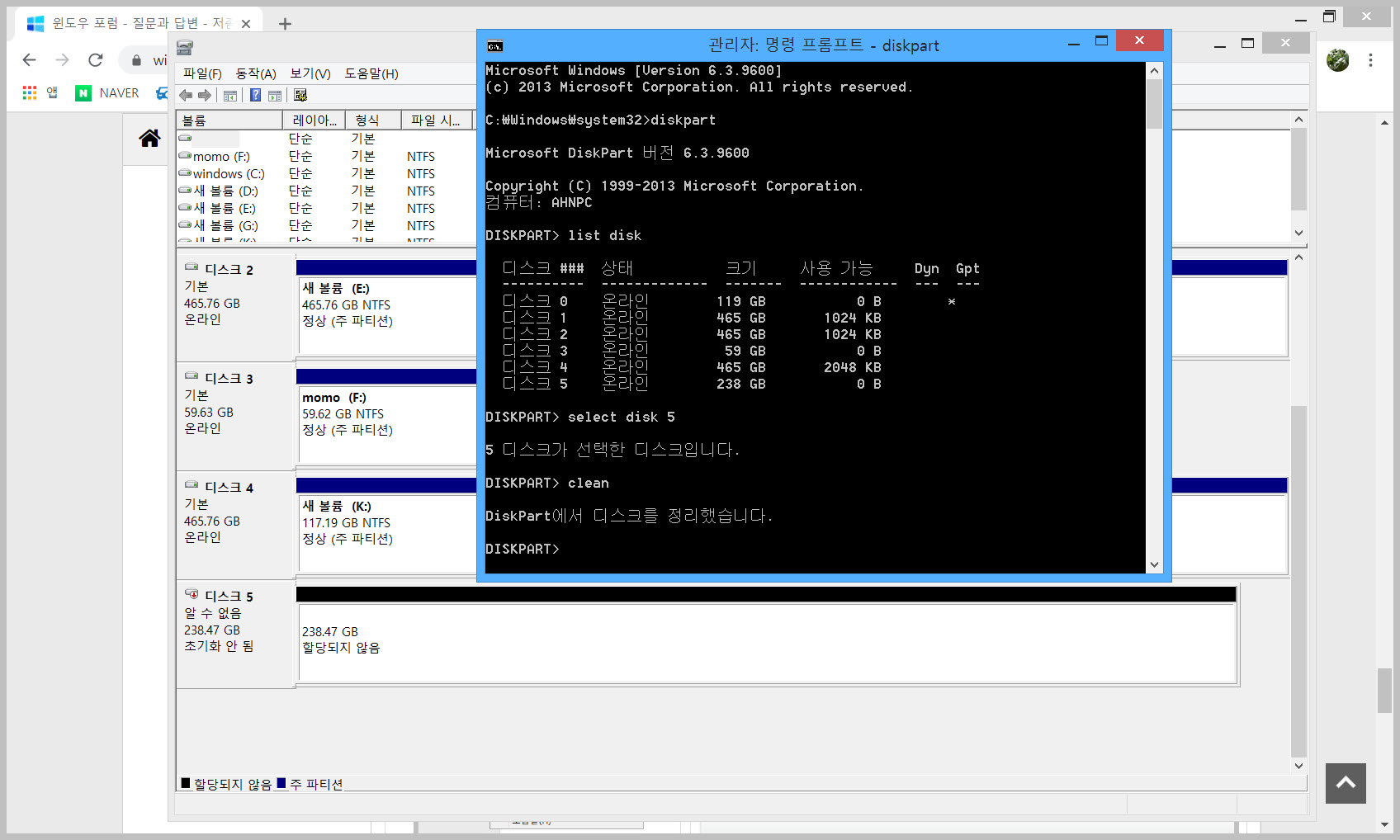Click the drive icon of windows (C:) row

coord(185,173)
